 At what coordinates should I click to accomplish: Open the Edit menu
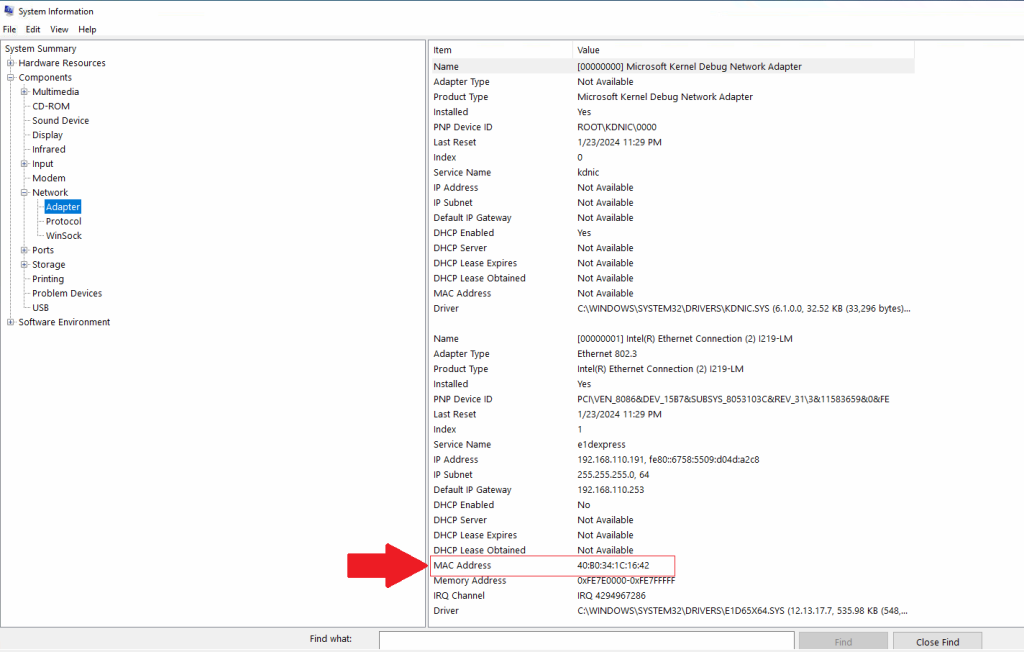[33, 29]
